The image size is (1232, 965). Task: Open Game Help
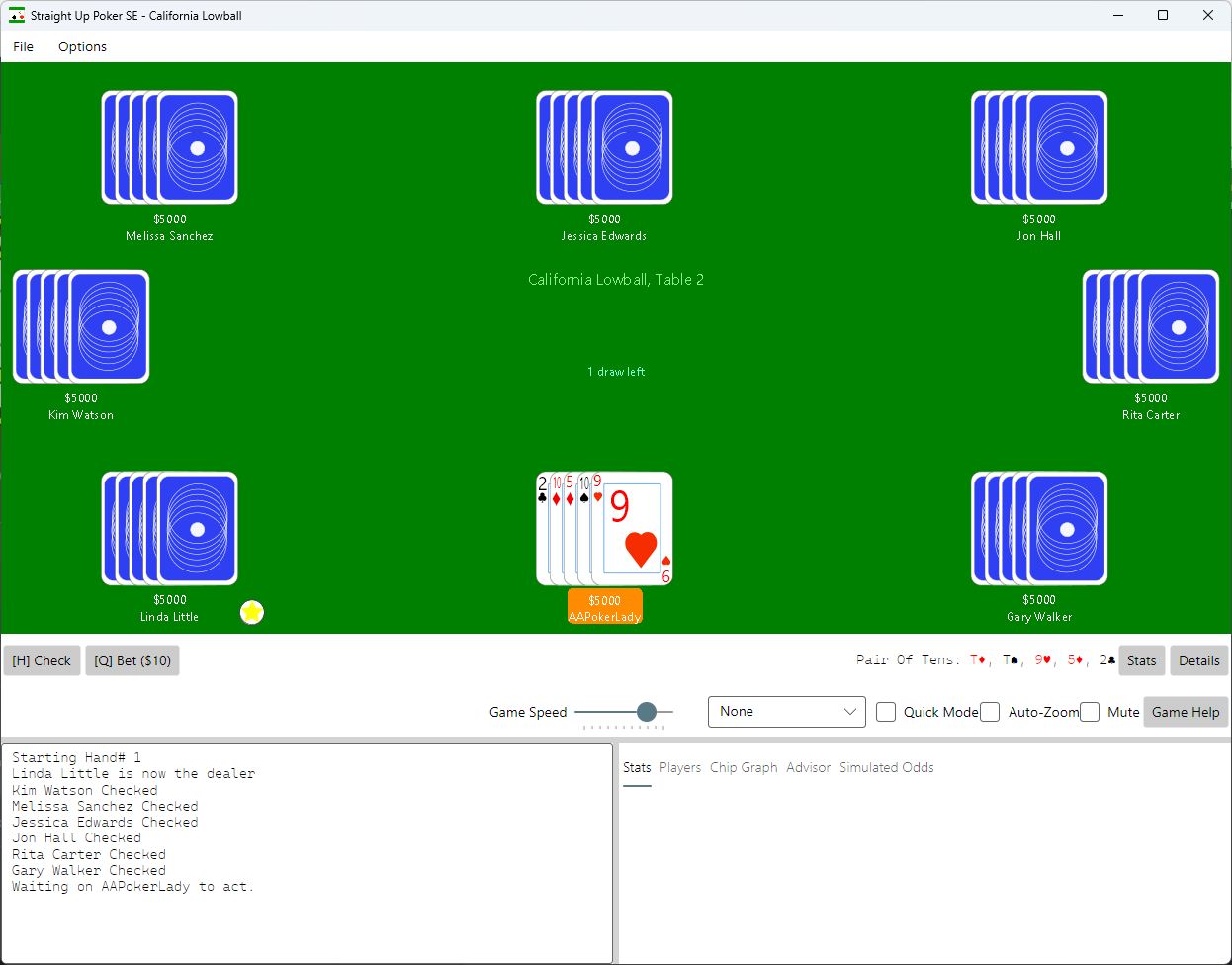pyautogui.click(x=1186, y=712)
